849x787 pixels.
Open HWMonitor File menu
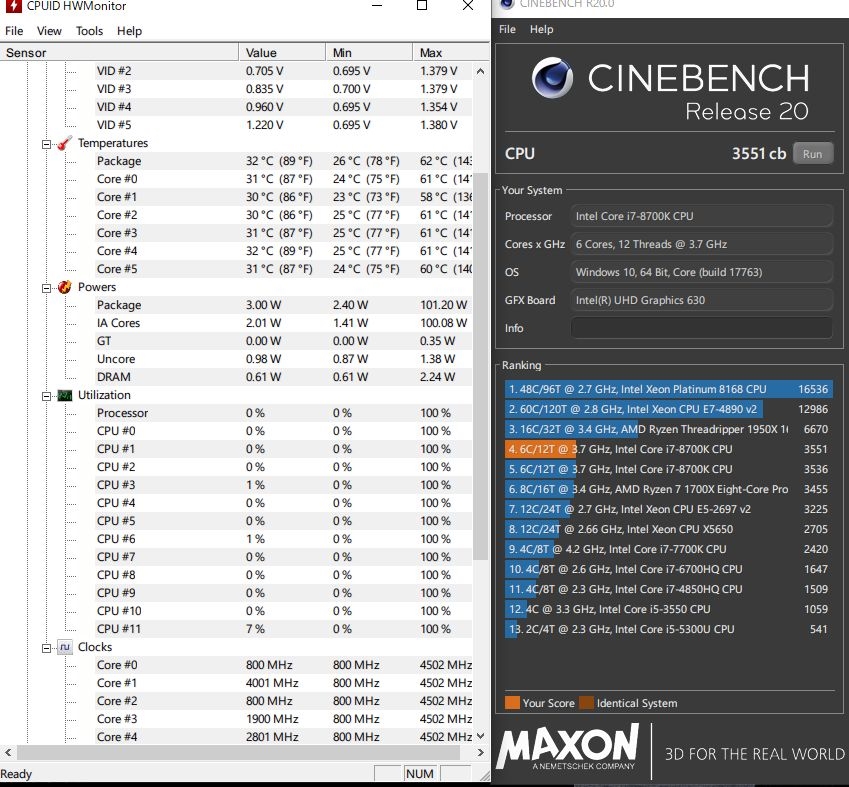[x=14, y=31]
